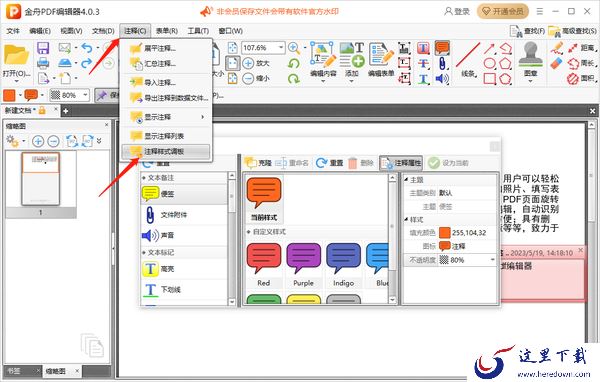This screenshot has height=382, width=600.
Task: Open the 工具(T) menu
Action: click(x=198, y=31)
